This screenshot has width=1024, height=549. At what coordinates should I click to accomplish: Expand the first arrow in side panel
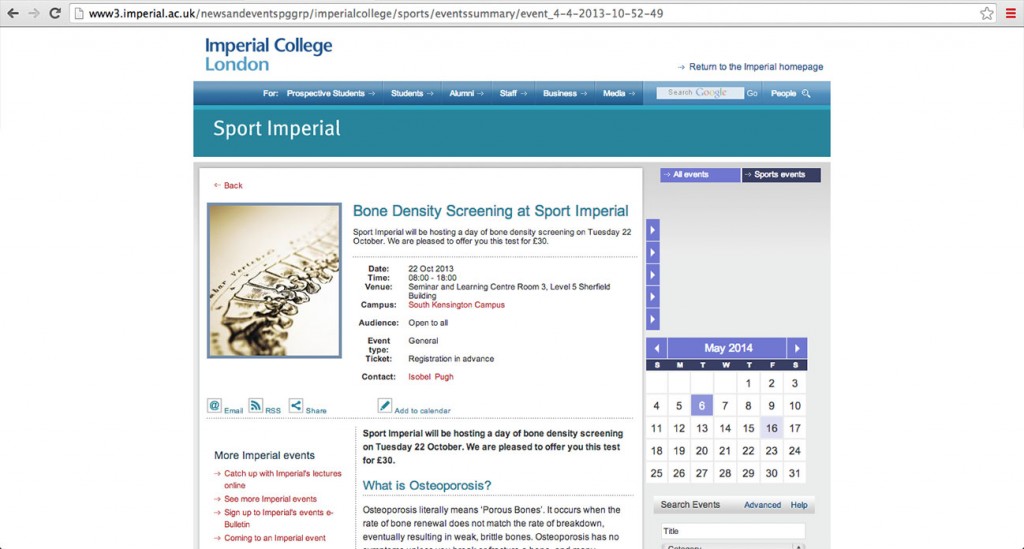point(652,231)
